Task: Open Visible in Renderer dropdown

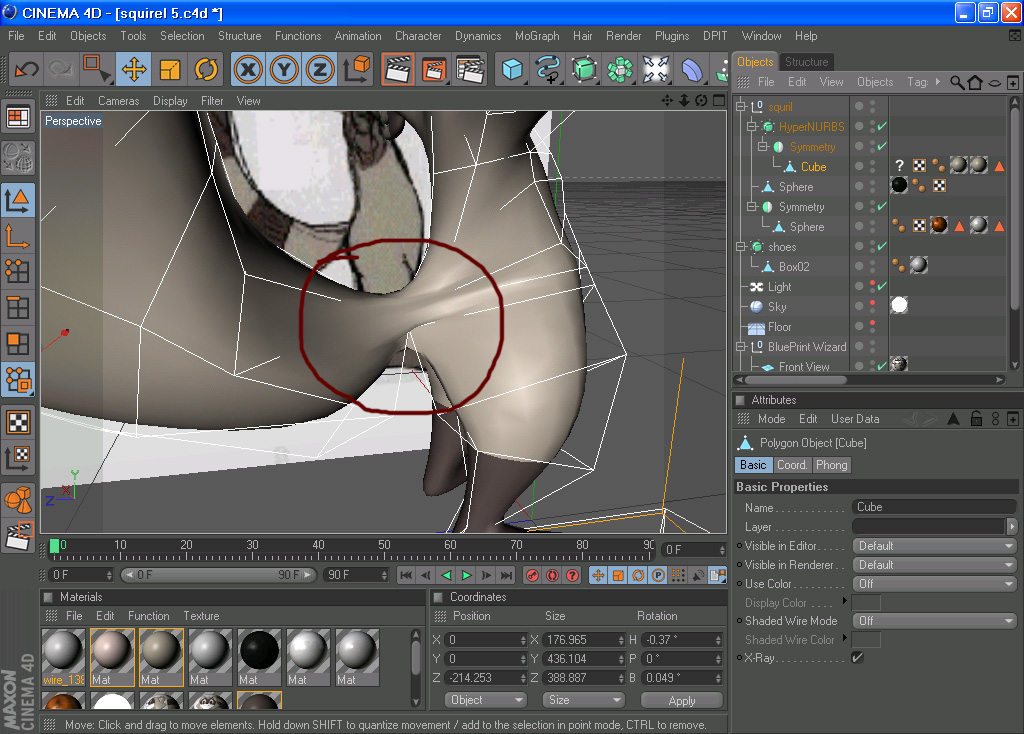Action: pyautogui.click(x=935, y=565)
